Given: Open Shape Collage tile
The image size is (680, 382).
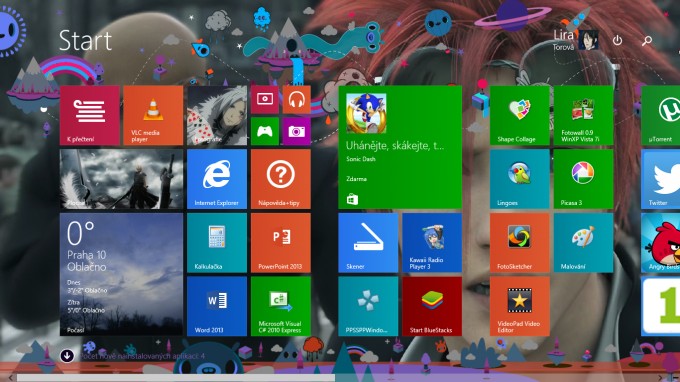Looking at the screenshot, I should (x=520, y=115).
